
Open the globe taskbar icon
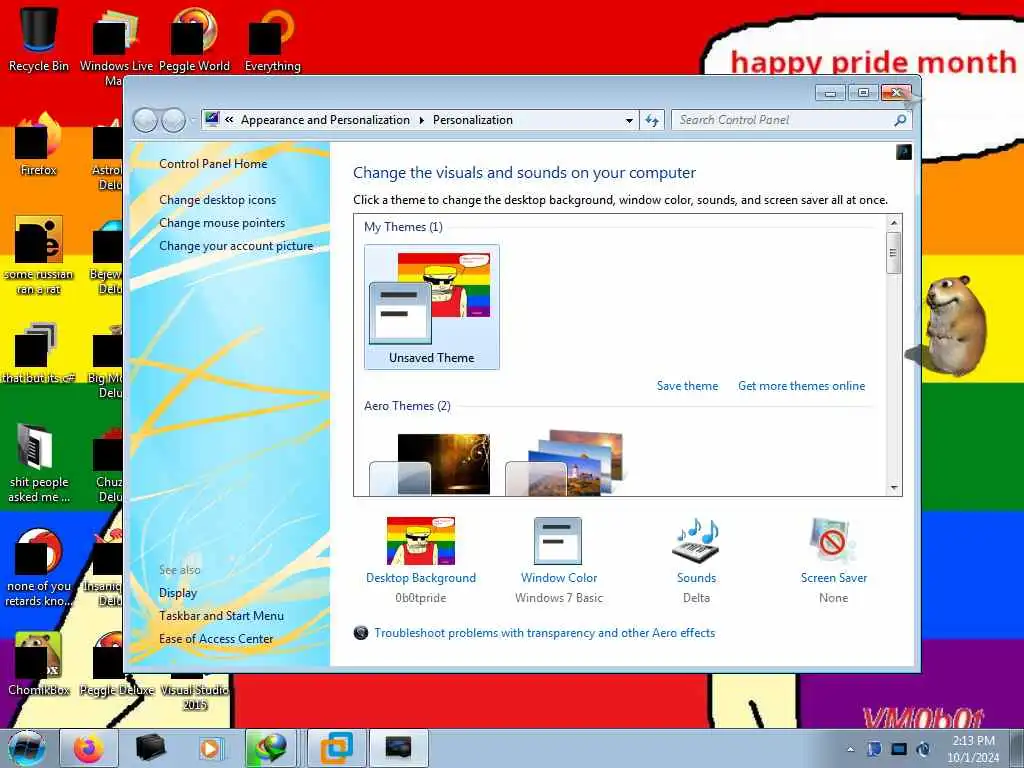pyautogui.click(x=273, y=748)
